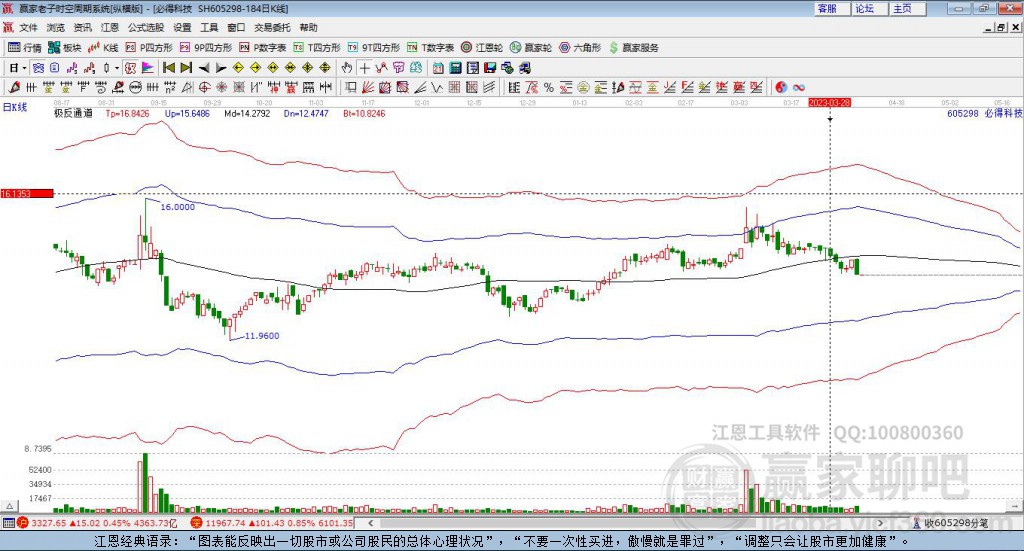Click the 2023-03-28 date marker

click(829, 102)
